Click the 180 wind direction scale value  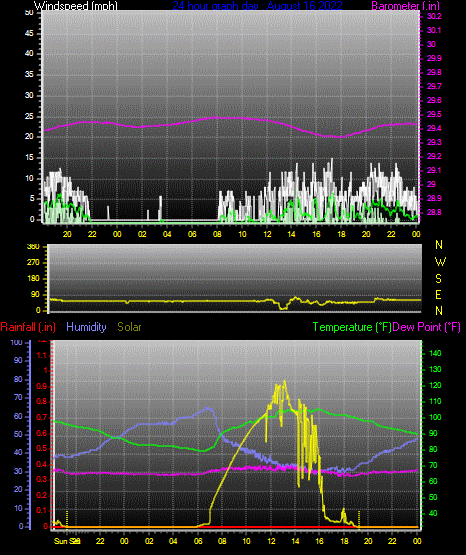click(x=34, y=279)
